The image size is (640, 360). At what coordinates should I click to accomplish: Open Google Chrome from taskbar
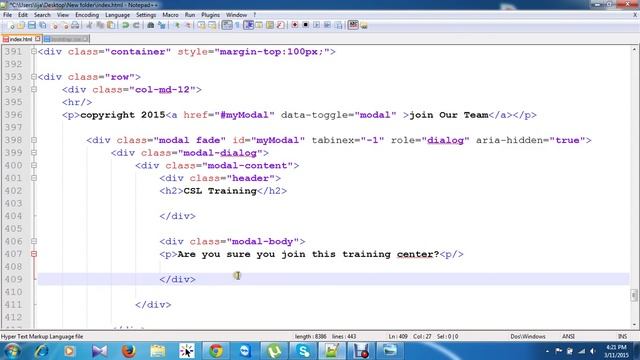coord(216,351)
